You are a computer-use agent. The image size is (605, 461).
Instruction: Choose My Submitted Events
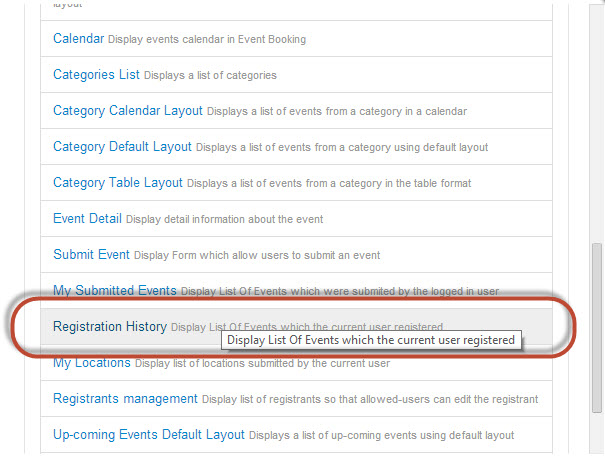click(x=114, y=291)
